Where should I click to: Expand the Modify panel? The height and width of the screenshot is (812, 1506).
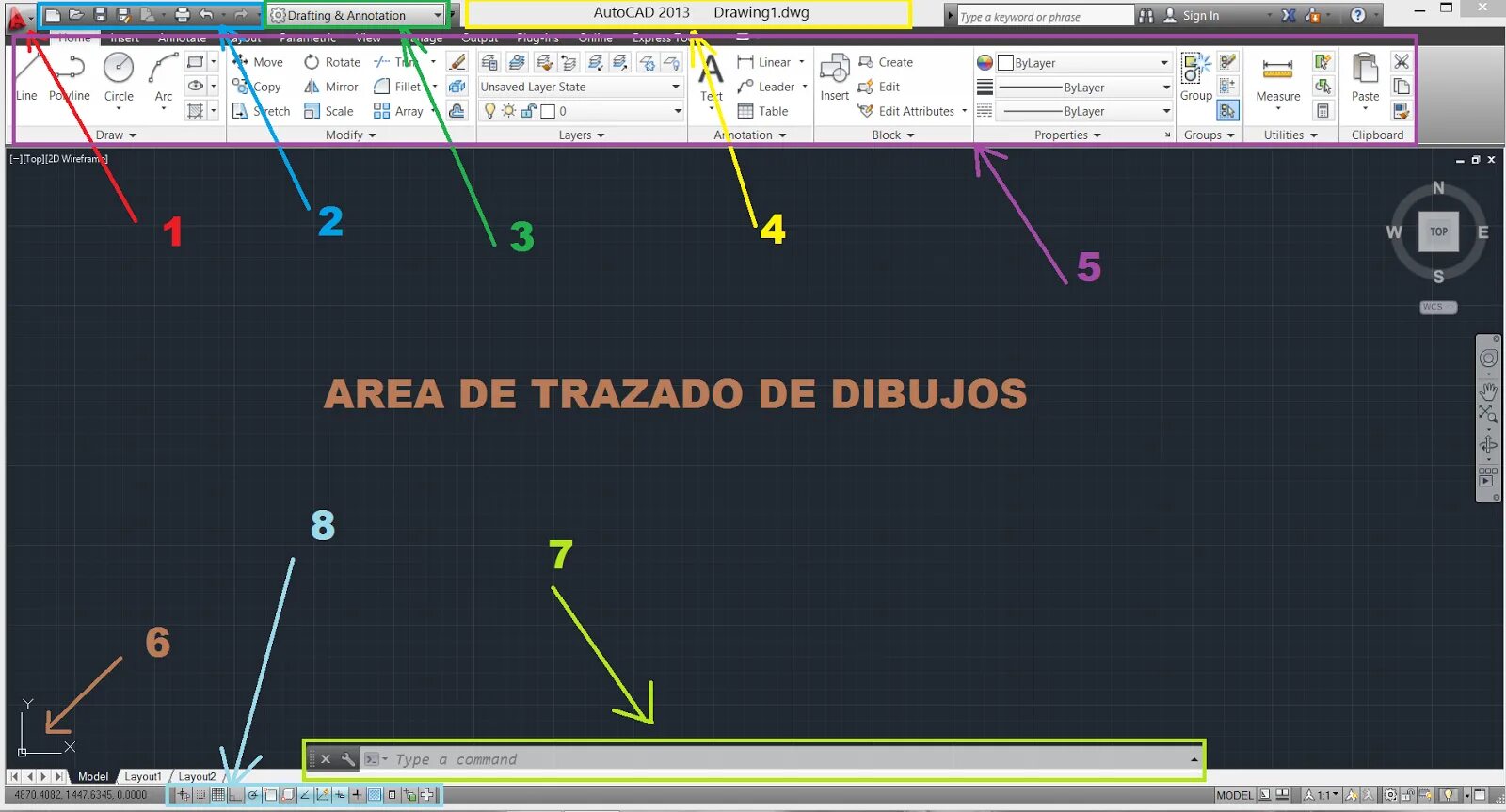[350, 135]
